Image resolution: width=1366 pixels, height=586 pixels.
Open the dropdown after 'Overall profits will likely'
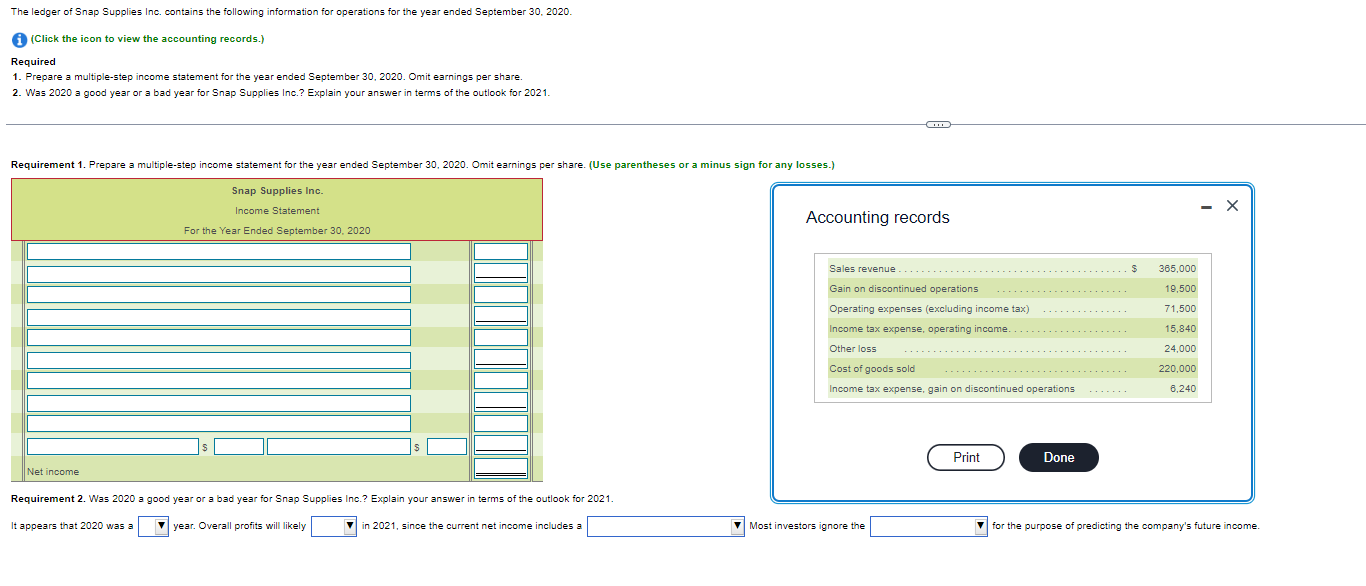334,526
